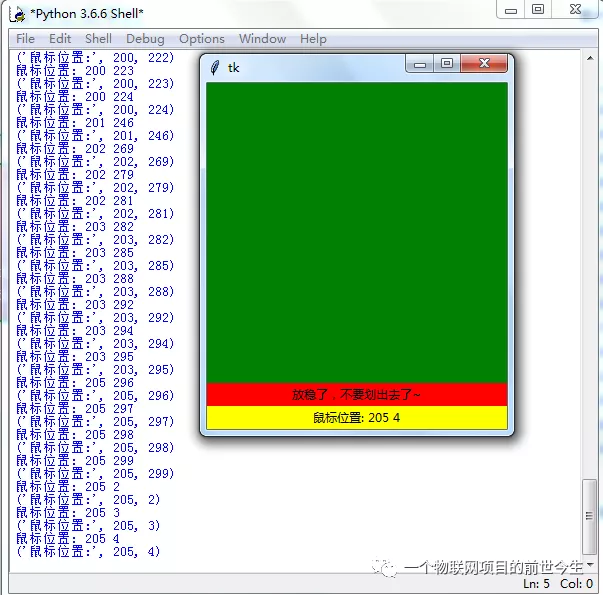Click shell line 鼠标位置: 202 269

click(75, 149)
